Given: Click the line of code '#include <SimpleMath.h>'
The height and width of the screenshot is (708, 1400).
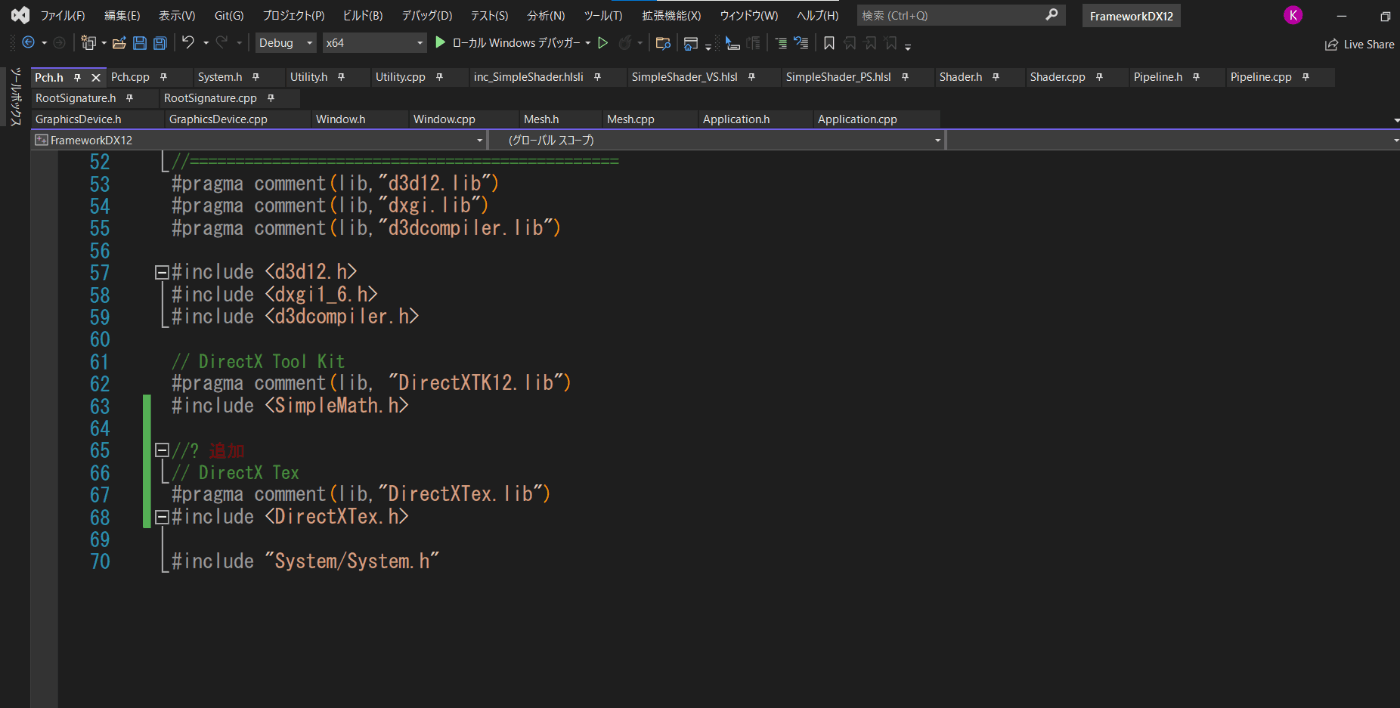Looking at the screenshot, I should point(290,406).
